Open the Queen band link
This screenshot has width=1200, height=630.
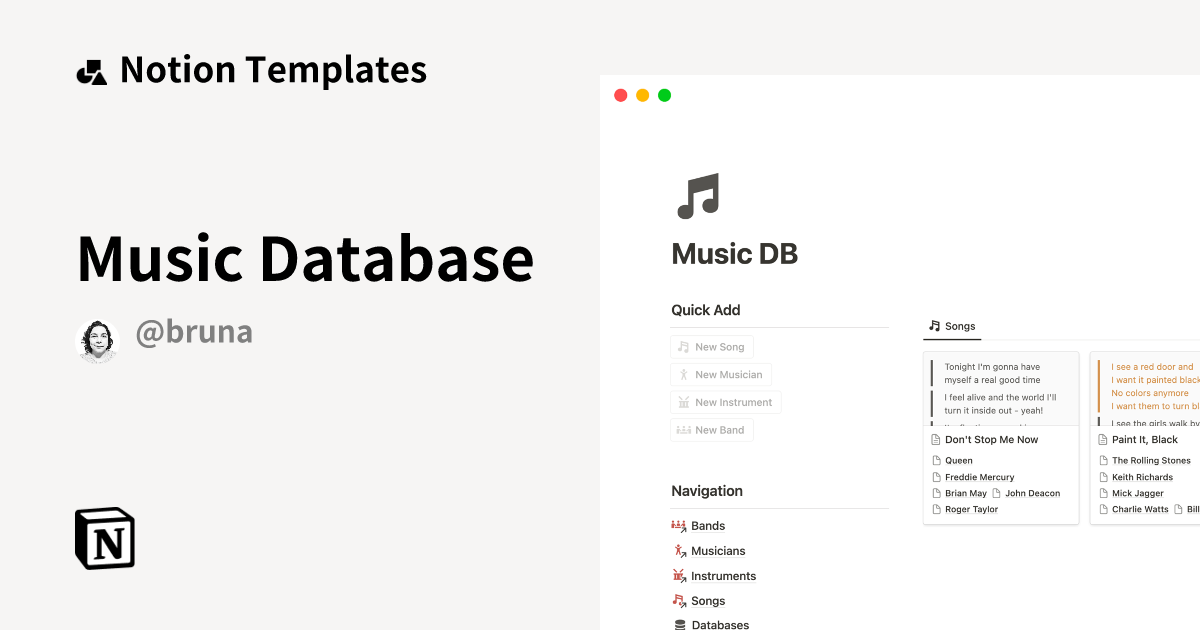[958, 461]
